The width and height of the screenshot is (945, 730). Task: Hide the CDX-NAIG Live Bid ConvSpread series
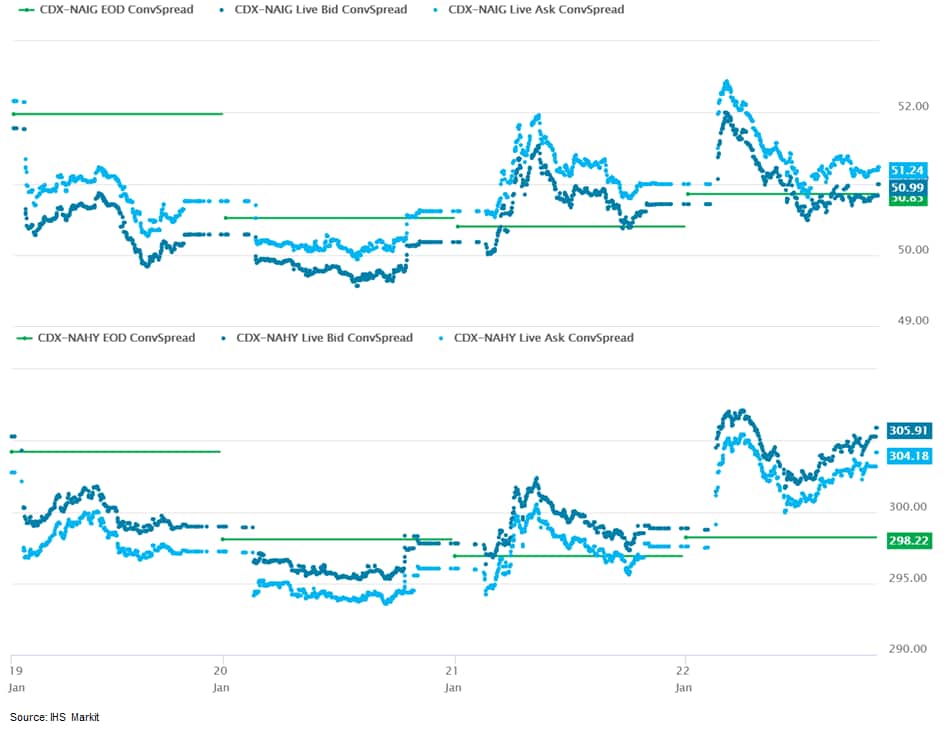tap(320, 10)
